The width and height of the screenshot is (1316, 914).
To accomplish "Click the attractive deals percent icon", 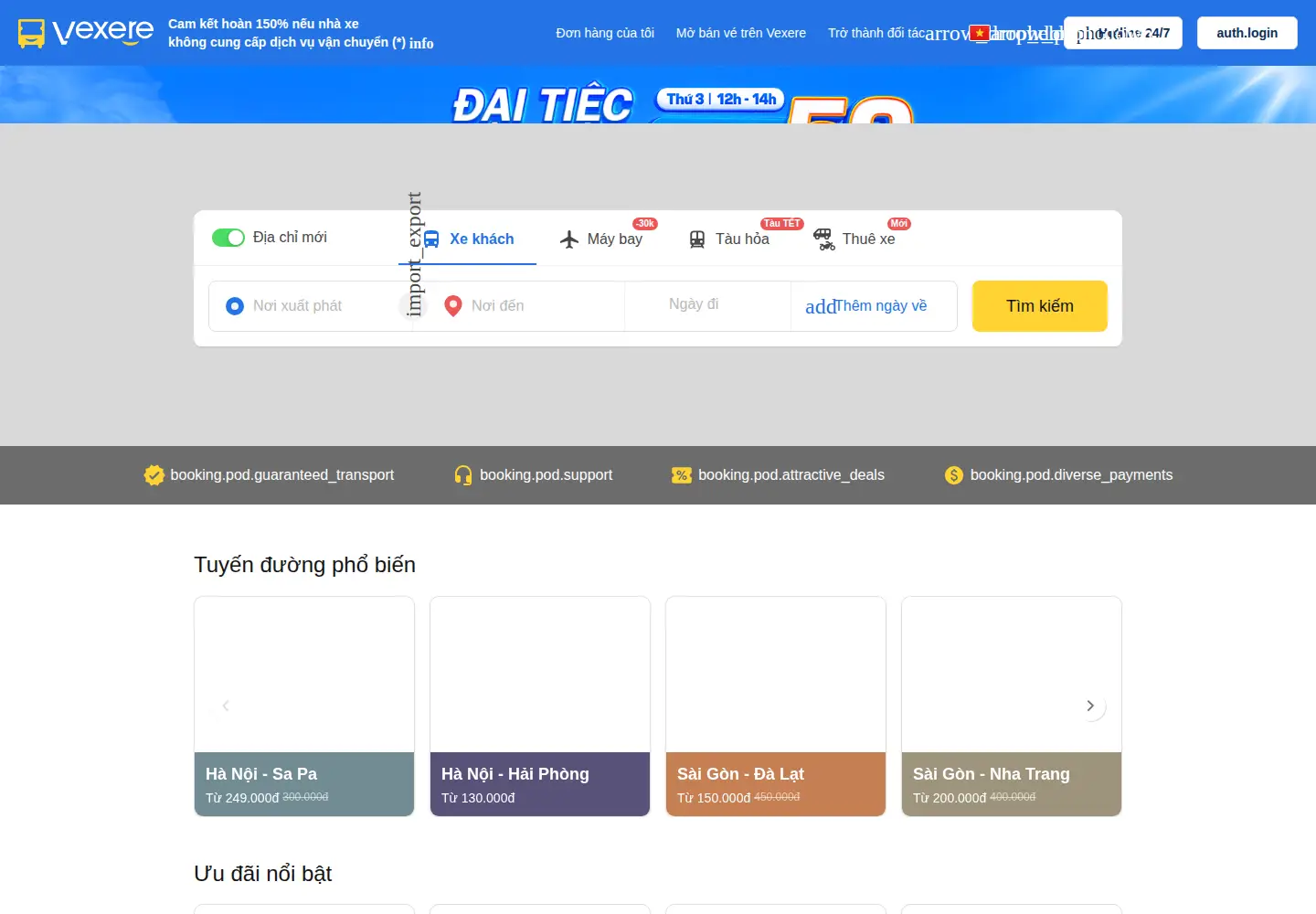I will (682, 475).
